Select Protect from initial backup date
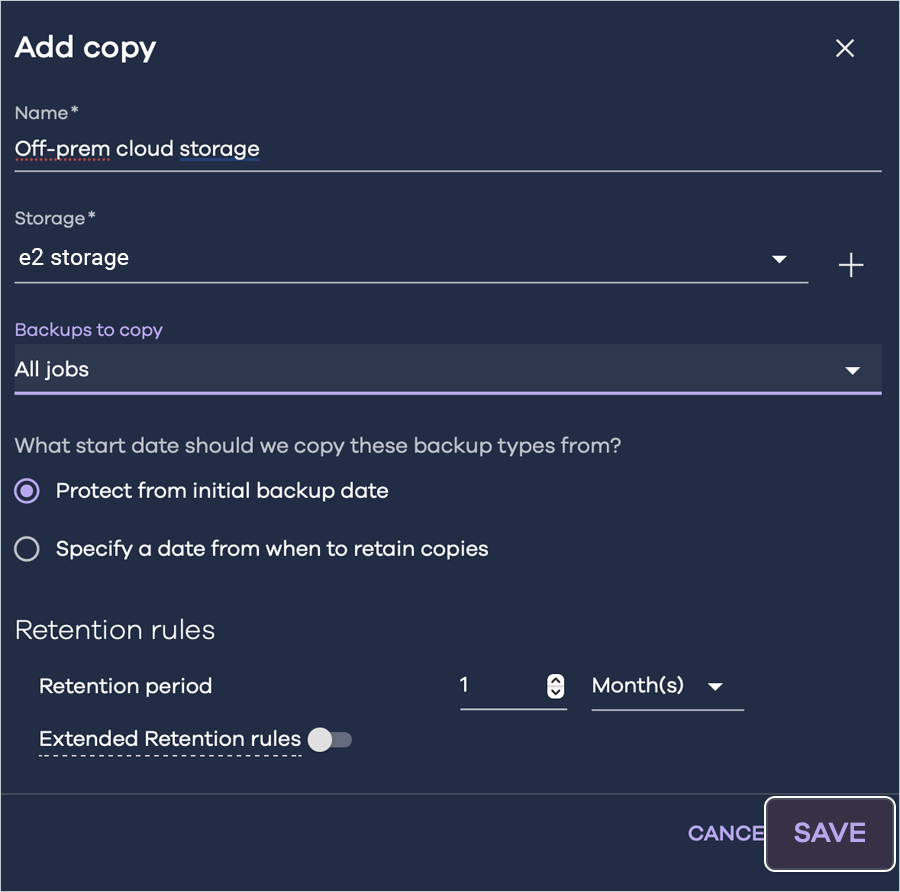900x892 pixels. (27, 491)
